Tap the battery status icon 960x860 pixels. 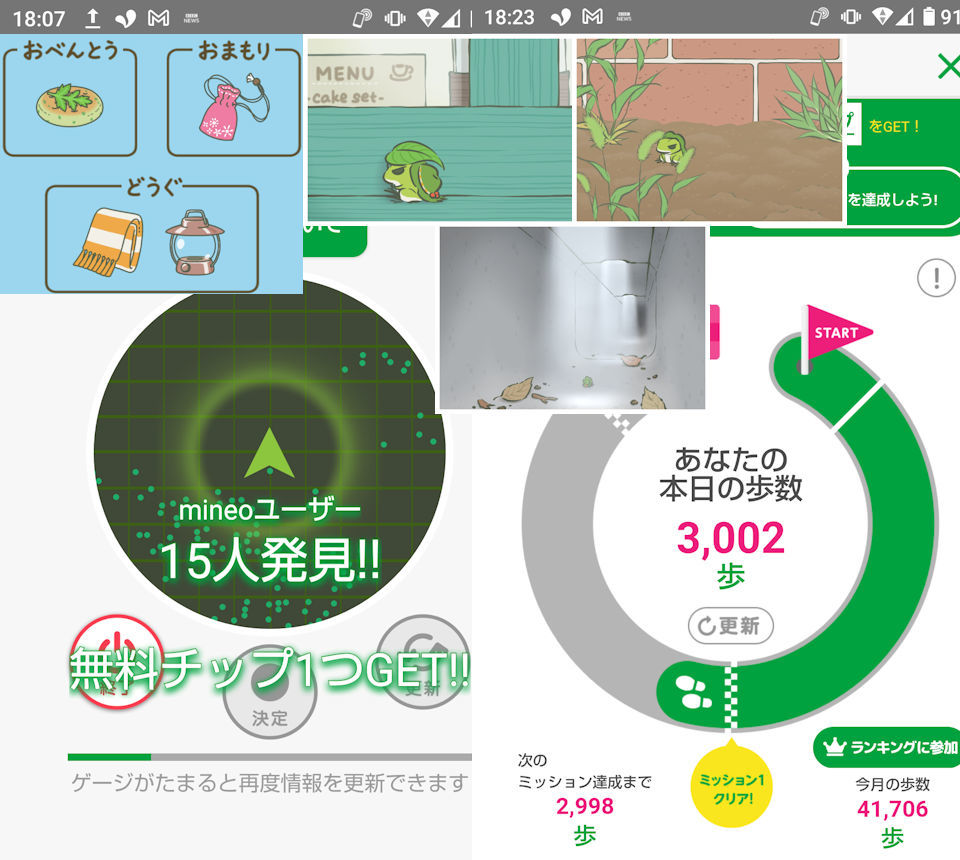pos(929,17)
